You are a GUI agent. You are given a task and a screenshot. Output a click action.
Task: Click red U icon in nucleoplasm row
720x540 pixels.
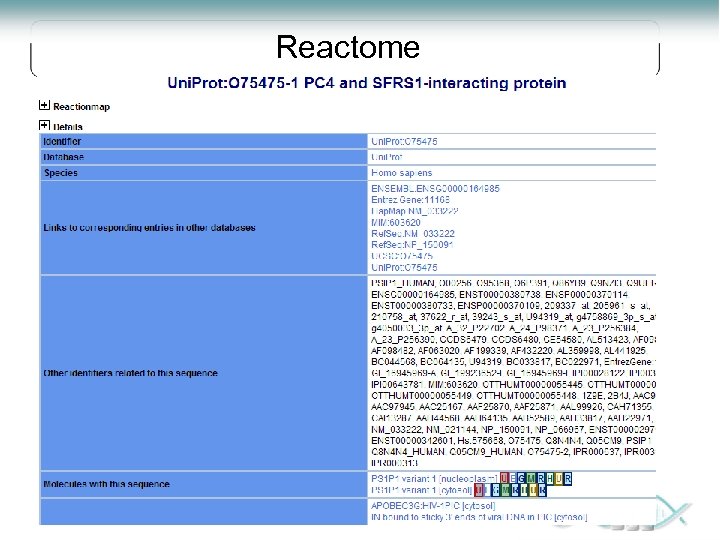tap(505, 479)
